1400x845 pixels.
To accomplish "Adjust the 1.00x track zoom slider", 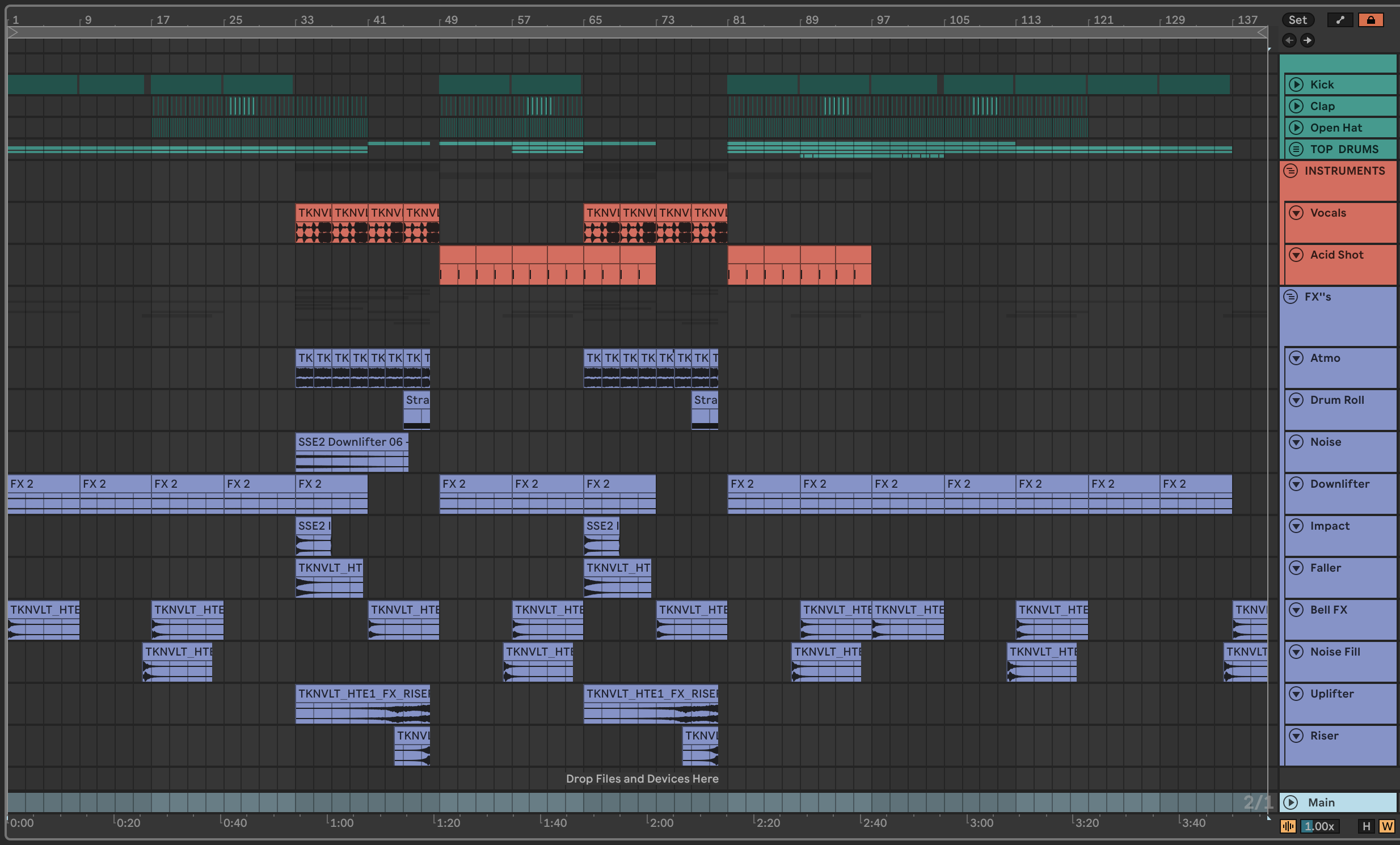I will [1319, 826].
